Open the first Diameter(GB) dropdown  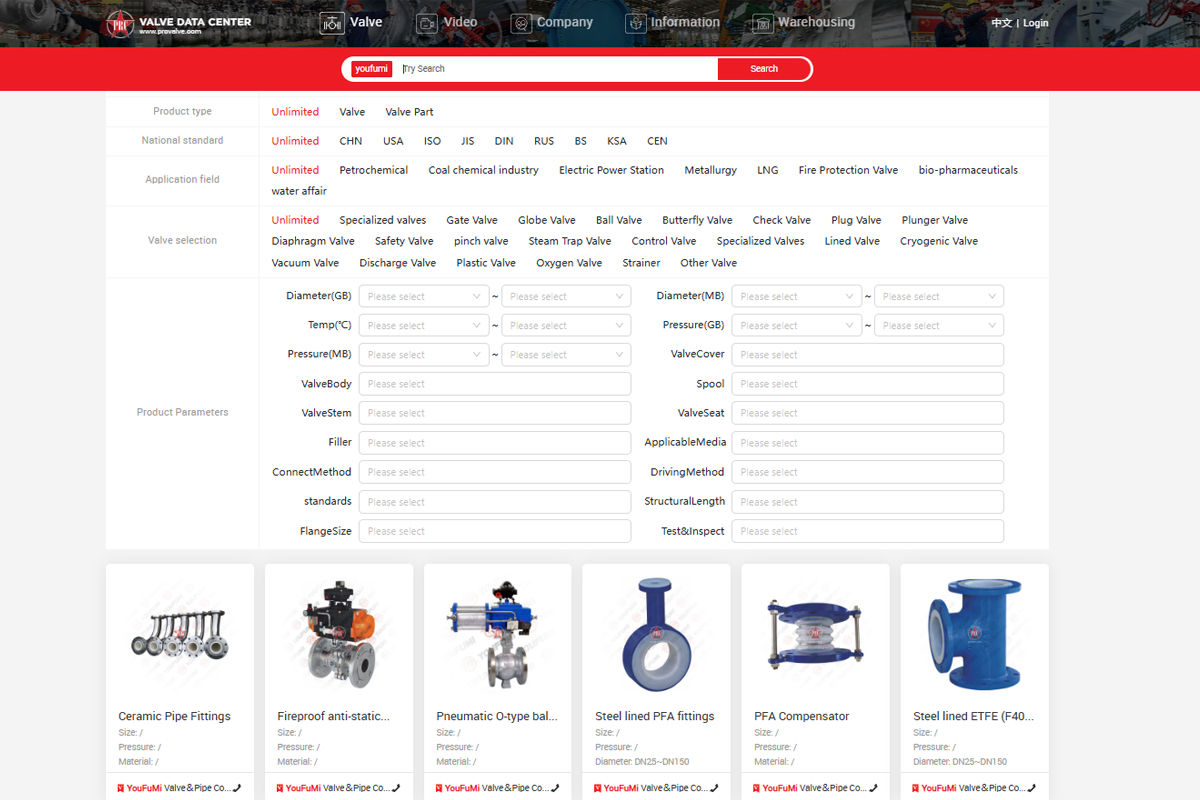click(423, 296)
